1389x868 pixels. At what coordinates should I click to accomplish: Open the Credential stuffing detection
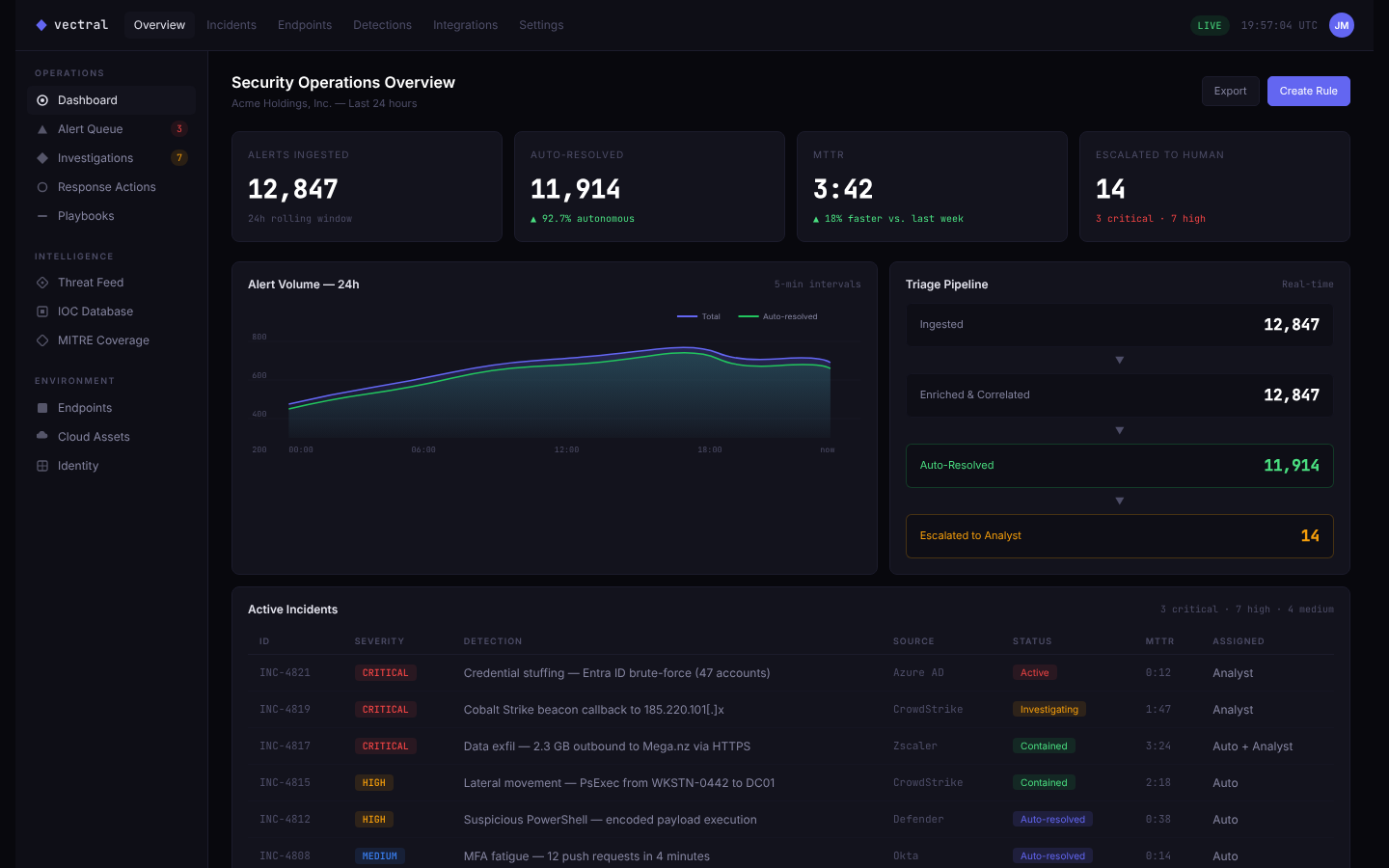(x=617, y=673)
